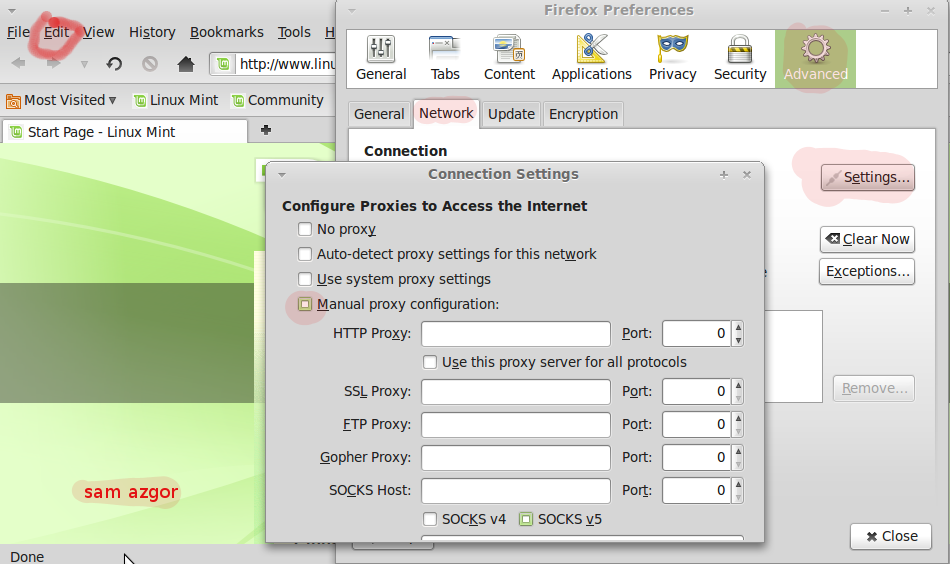
Task: Click the Remove... button
Action: tap(874, 388)
